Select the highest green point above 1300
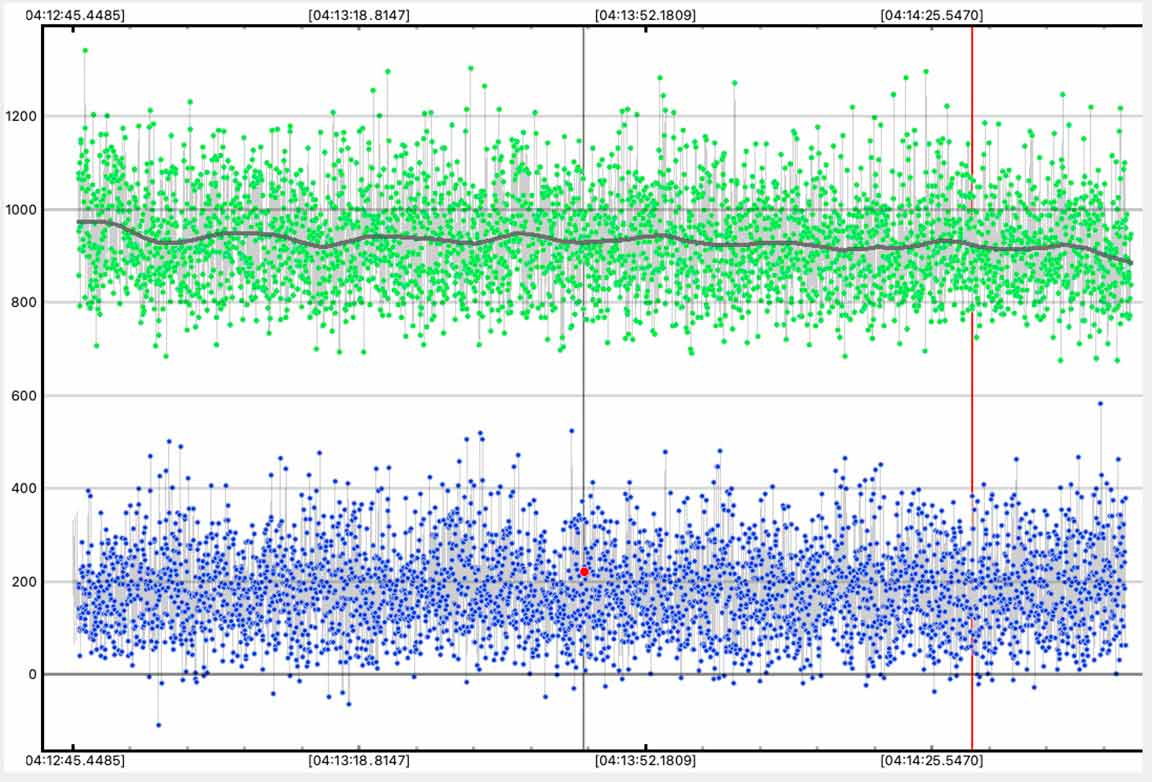This screenshot has height=782, width=1152. 85,50
